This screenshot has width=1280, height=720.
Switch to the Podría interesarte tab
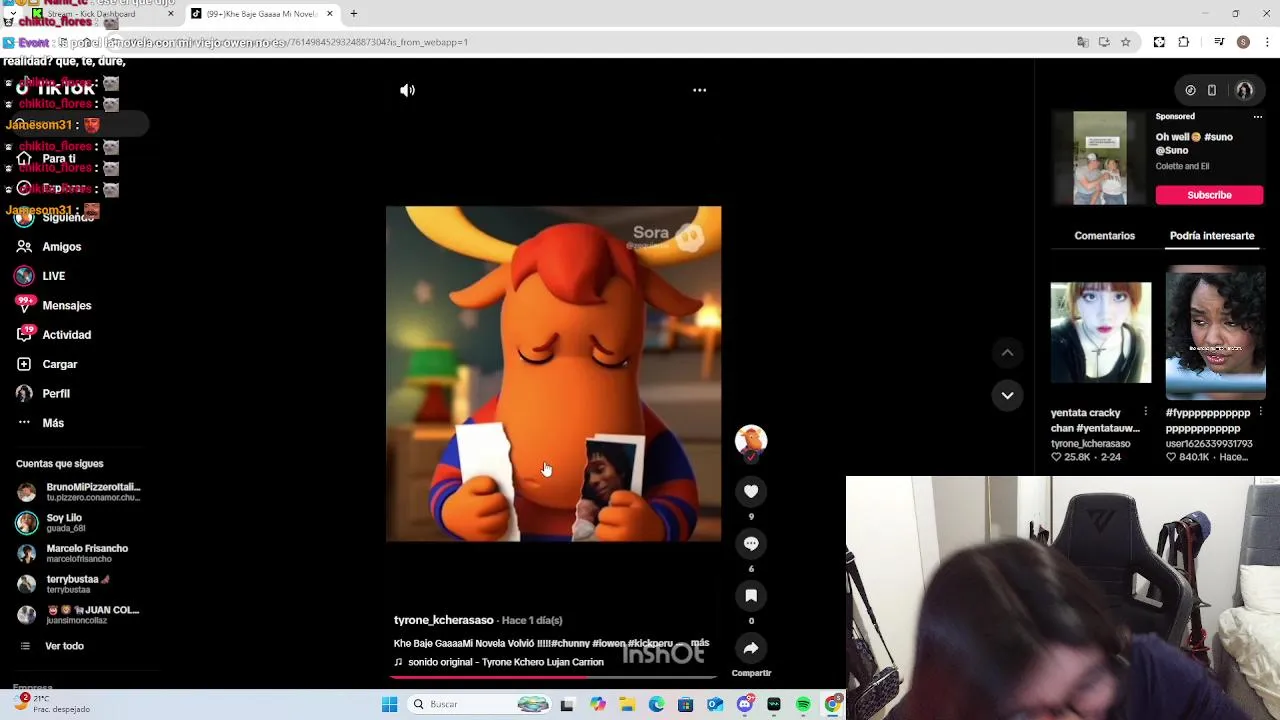click(1211, 236)
